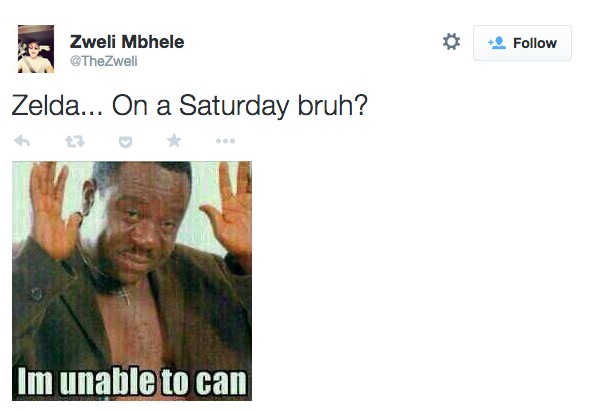Favorite the tweet with the star icon
Screen dimensions: 594x411
tap(174, 141)
